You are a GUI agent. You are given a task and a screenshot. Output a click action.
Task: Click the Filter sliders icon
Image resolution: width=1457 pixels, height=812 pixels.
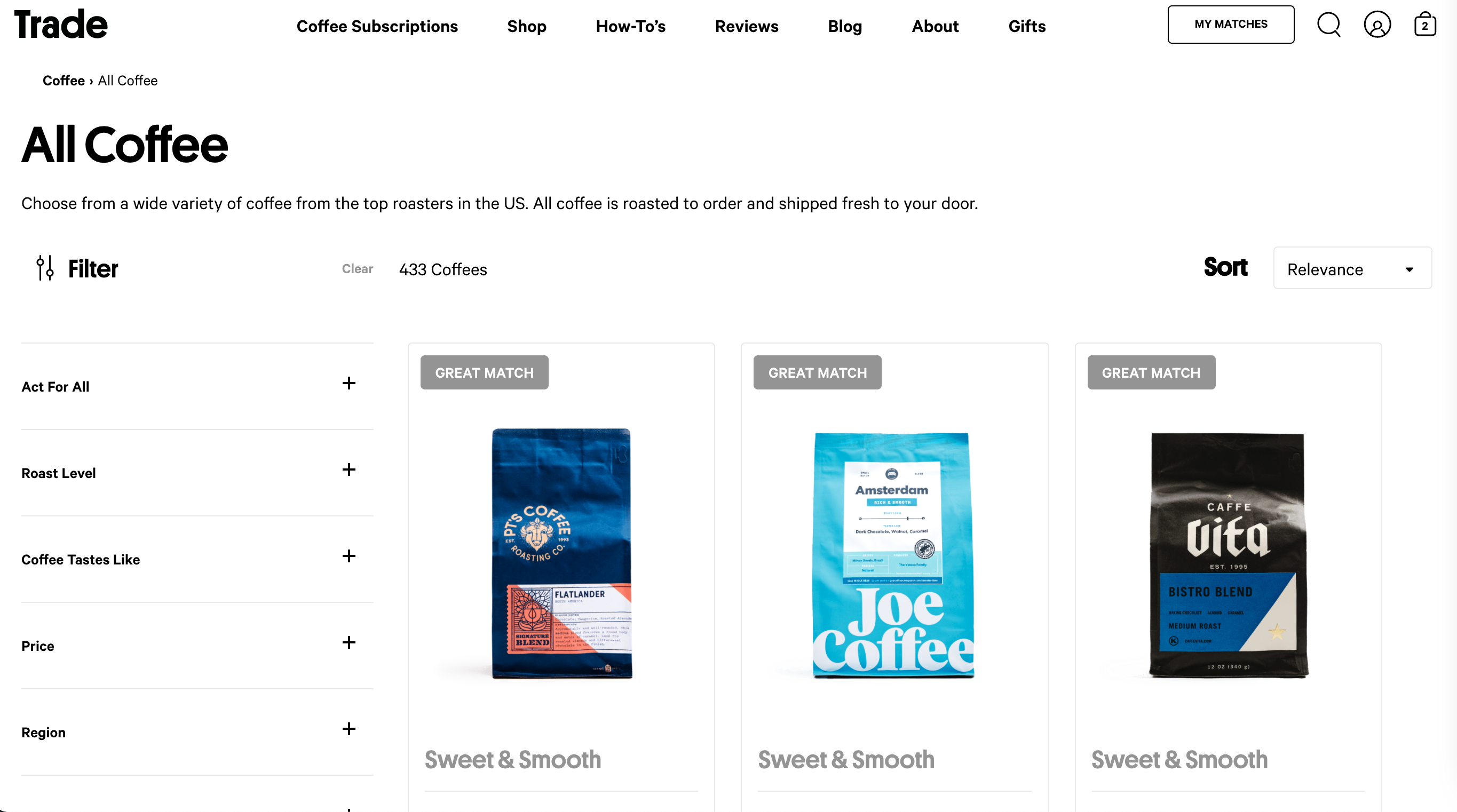[x=45, y=268]
